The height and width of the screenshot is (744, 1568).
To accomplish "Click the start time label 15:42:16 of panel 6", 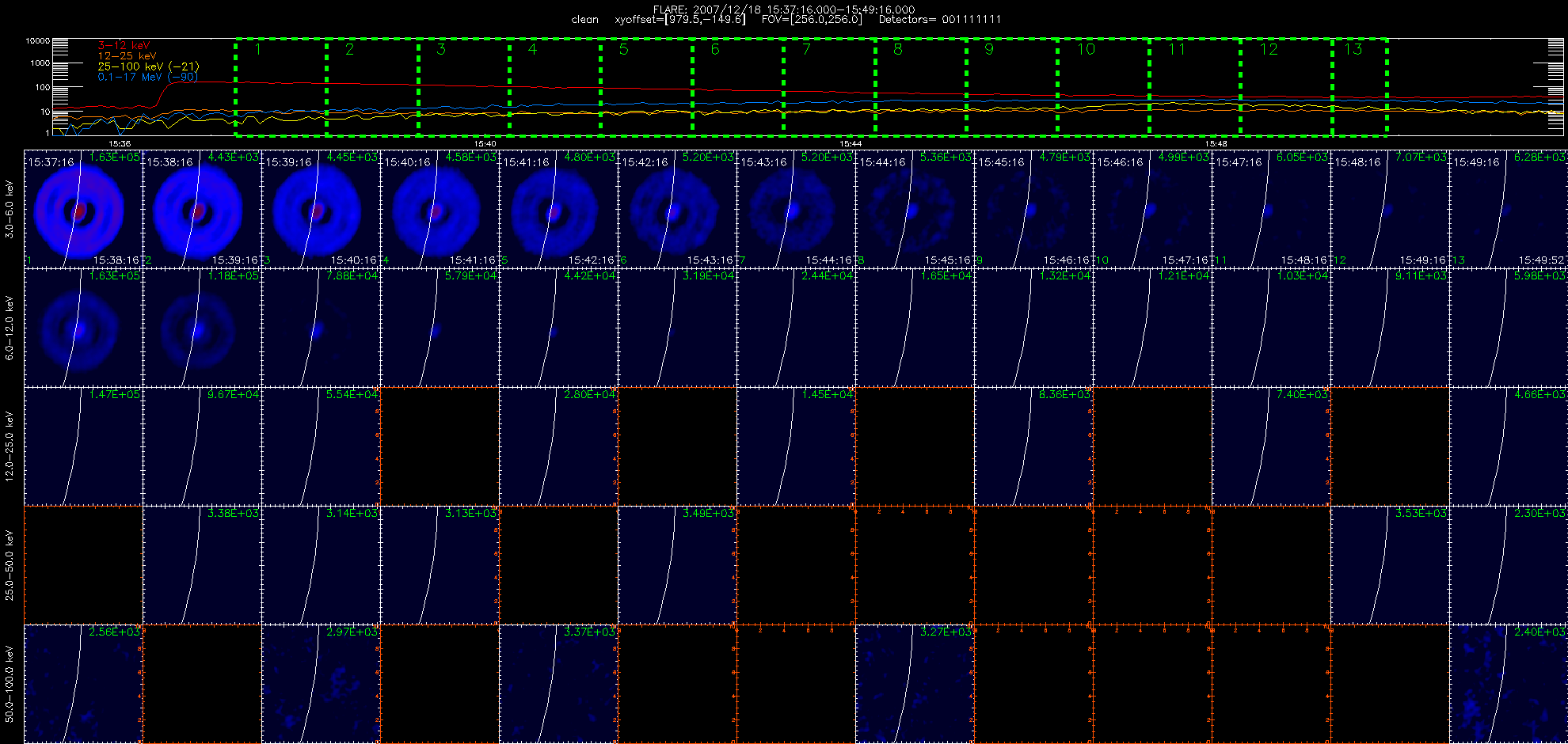I will [645, 162].
